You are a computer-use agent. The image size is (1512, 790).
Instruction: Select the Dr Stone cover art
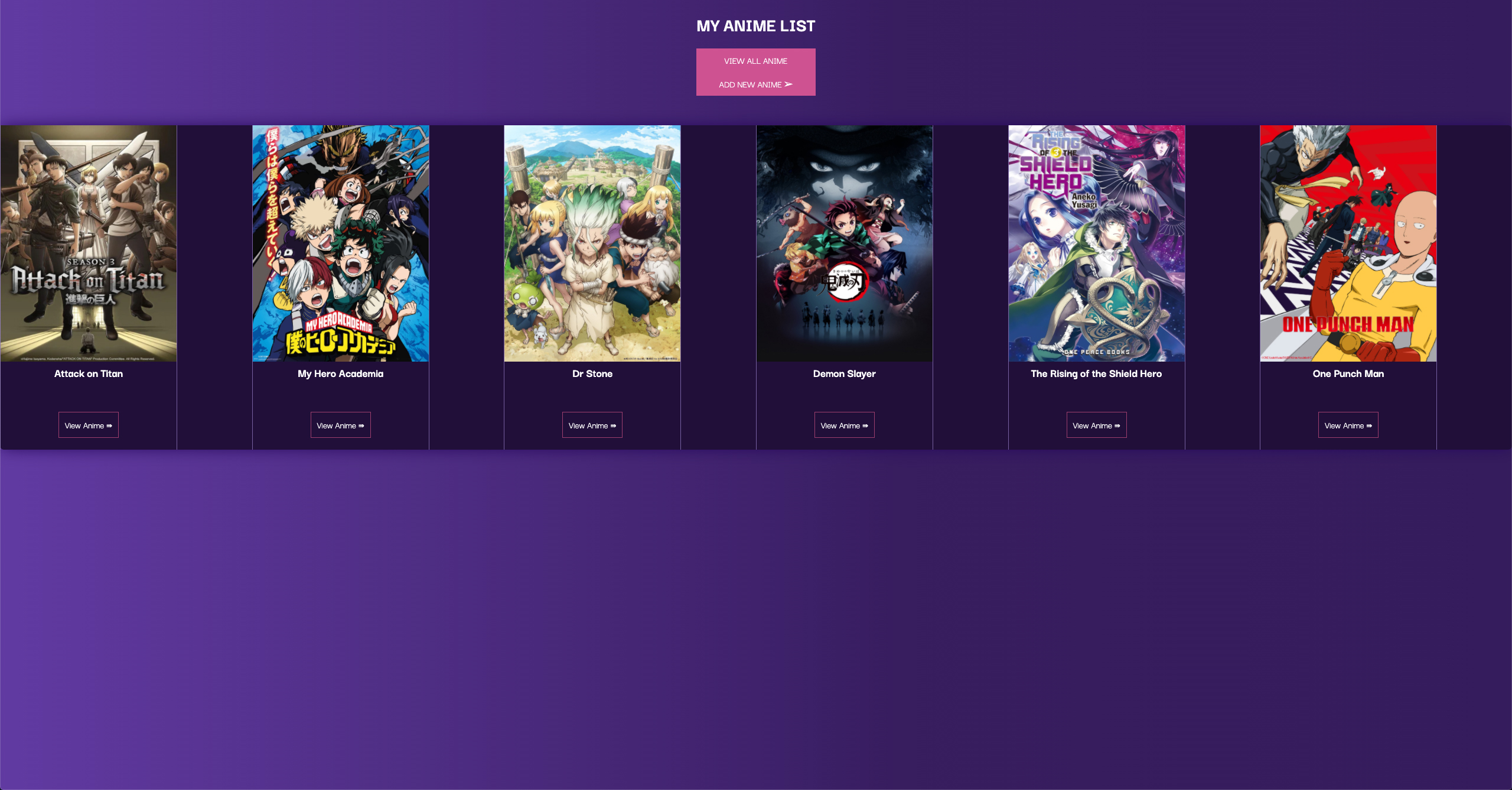click(592, 243)
